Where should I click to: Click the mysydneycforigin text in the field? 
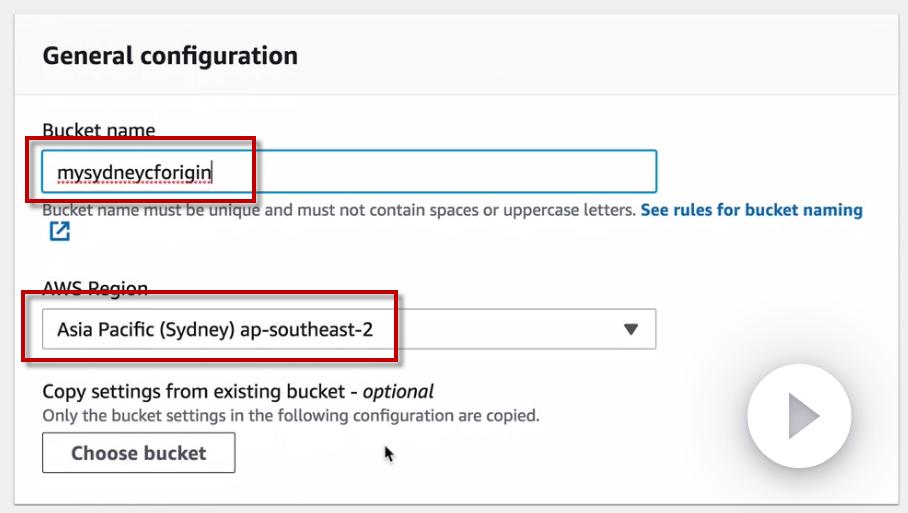pyautogui.click(x=133, y=173)
